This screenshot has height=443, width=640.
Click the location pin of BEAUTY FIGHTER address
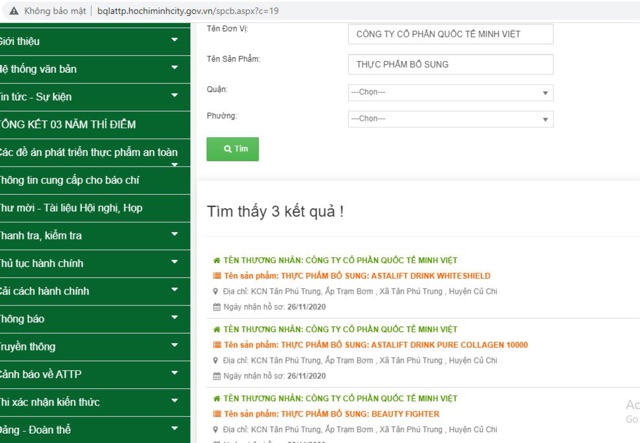(216, 430)
